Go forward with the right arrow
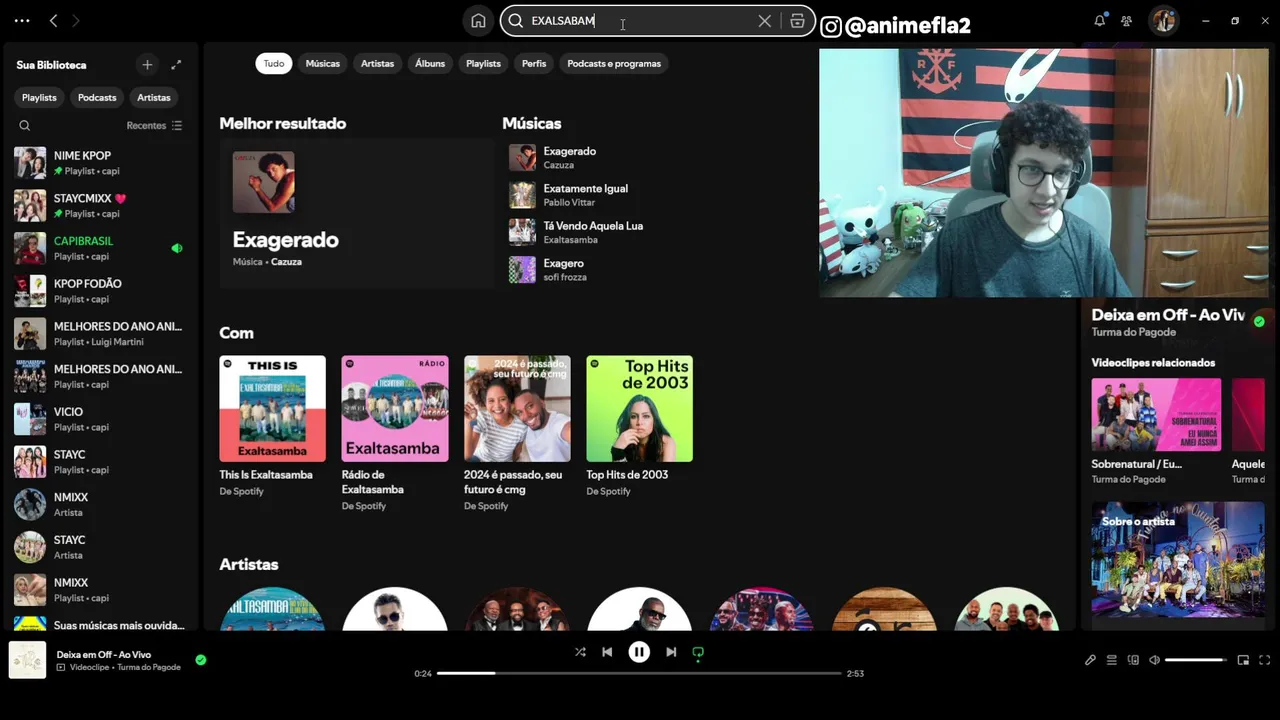This screenshot has width=1280, height=720. (x=76, y=20)
